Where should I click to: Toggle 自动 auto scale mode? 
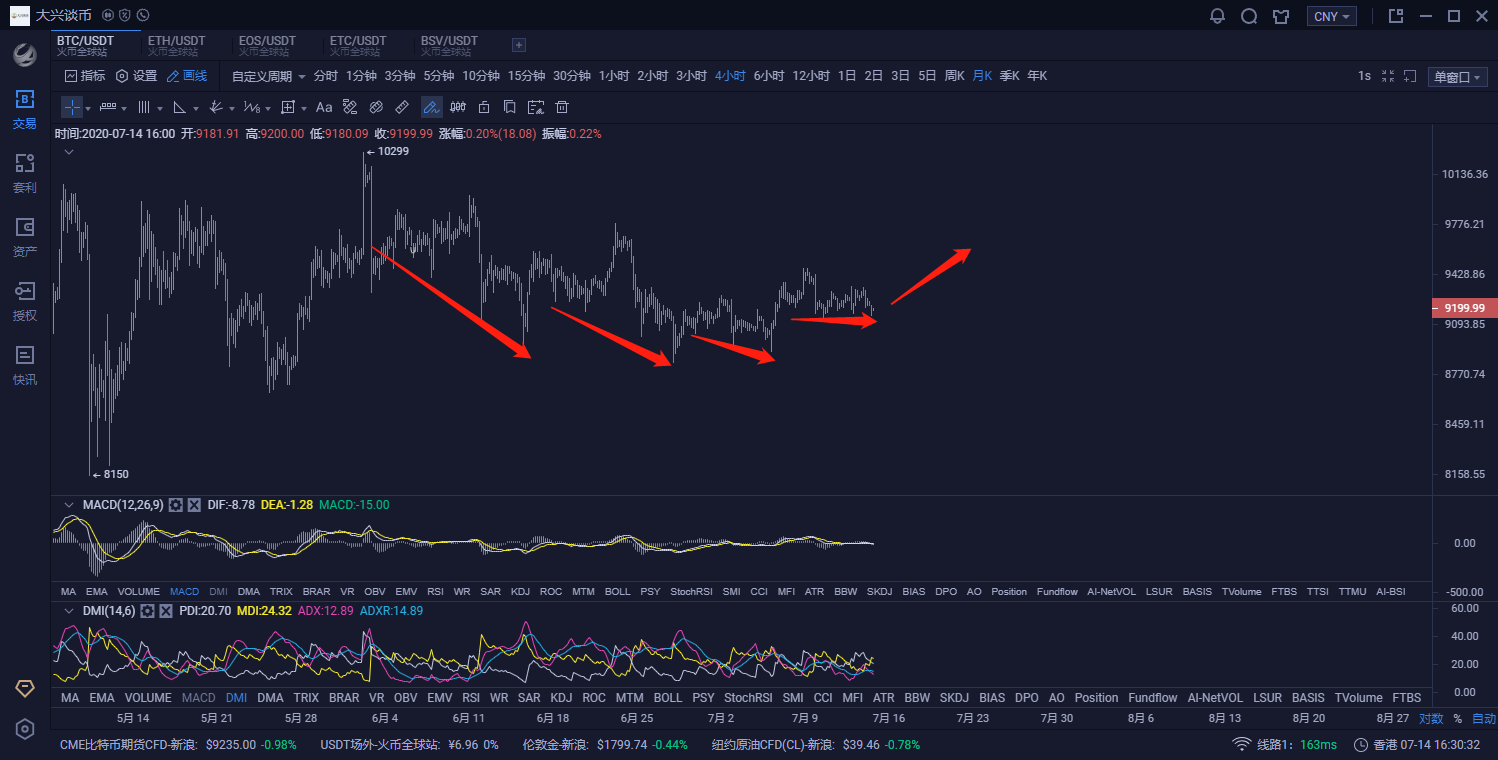pyautogui.click(x=1484, y=718)
